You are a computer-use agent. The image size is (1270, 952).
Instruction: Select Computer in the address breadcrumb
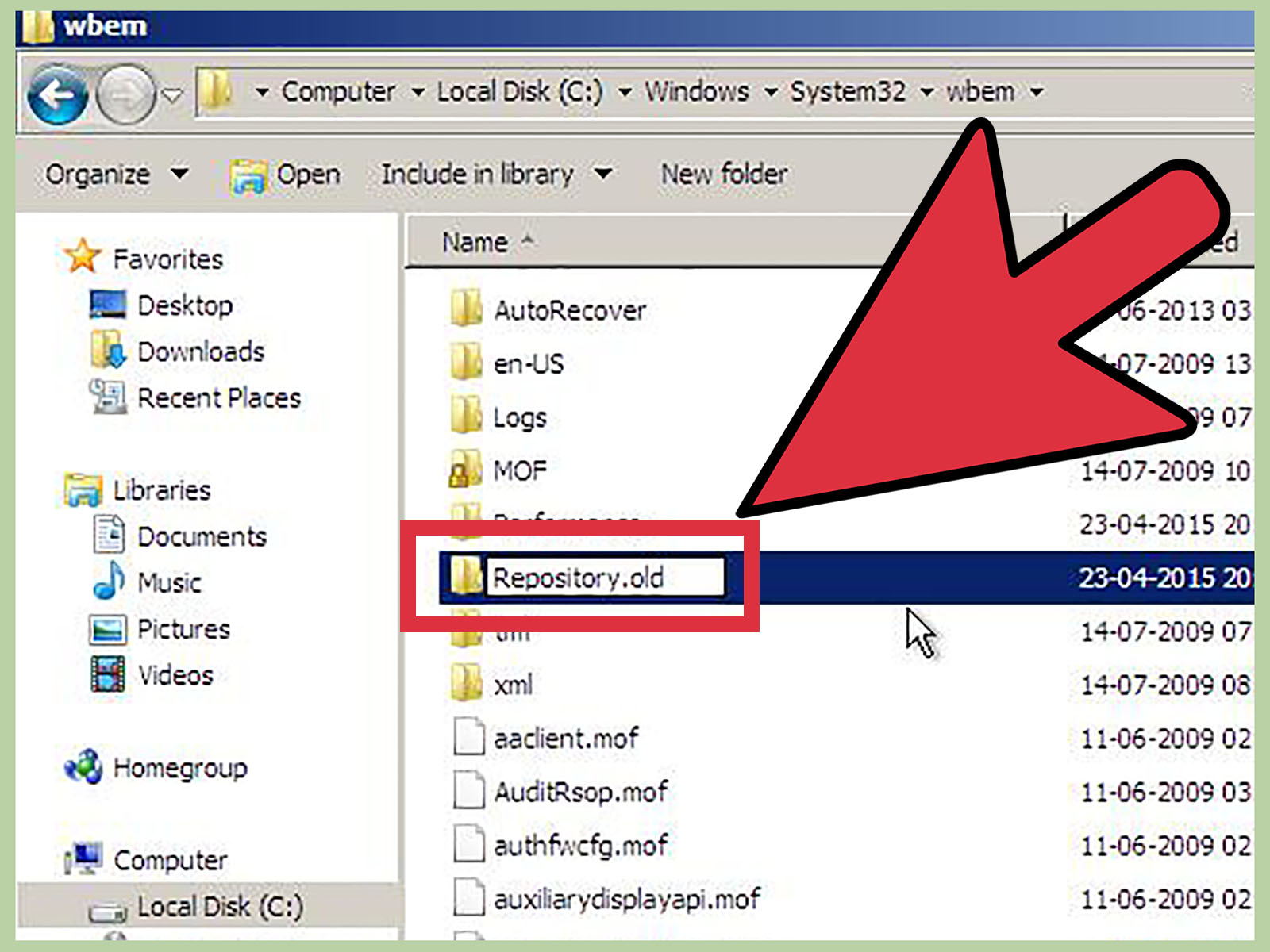[x=338, y=91]
